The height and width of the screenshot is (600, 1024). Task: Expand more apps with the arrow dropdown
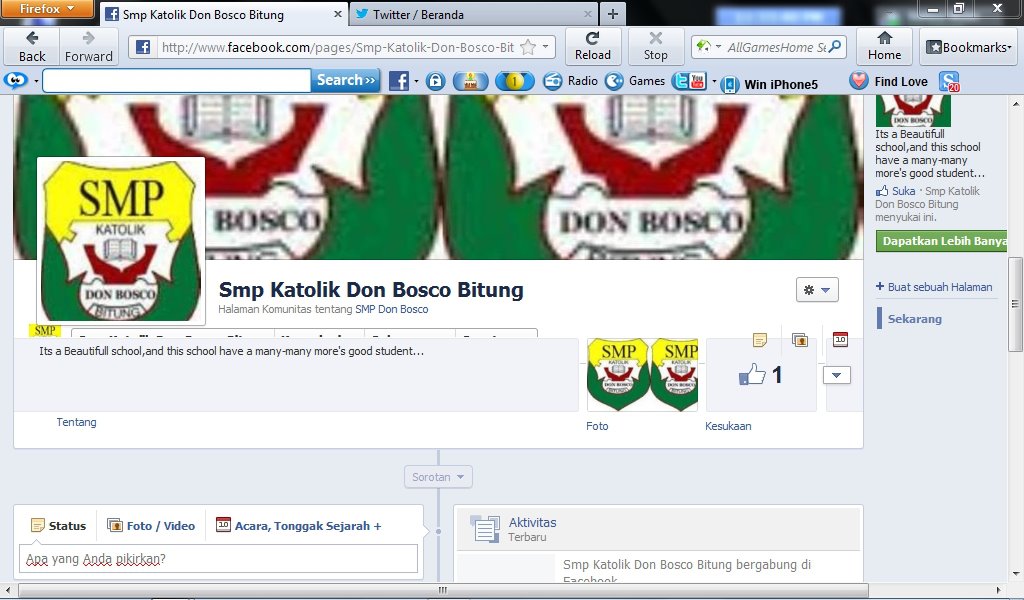click(837, 375)
